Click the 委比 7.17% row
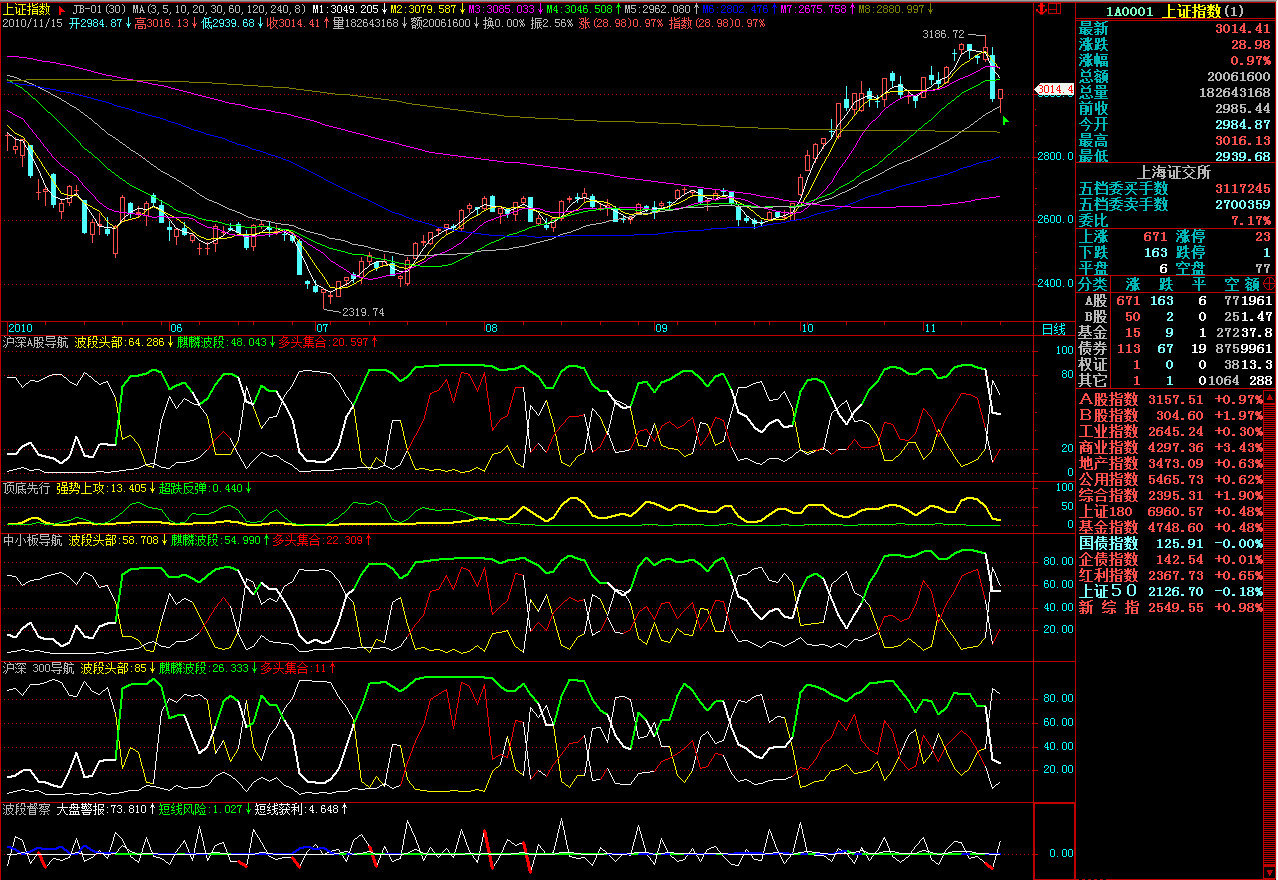The image size is (1278, 880). coord(1176,220)
